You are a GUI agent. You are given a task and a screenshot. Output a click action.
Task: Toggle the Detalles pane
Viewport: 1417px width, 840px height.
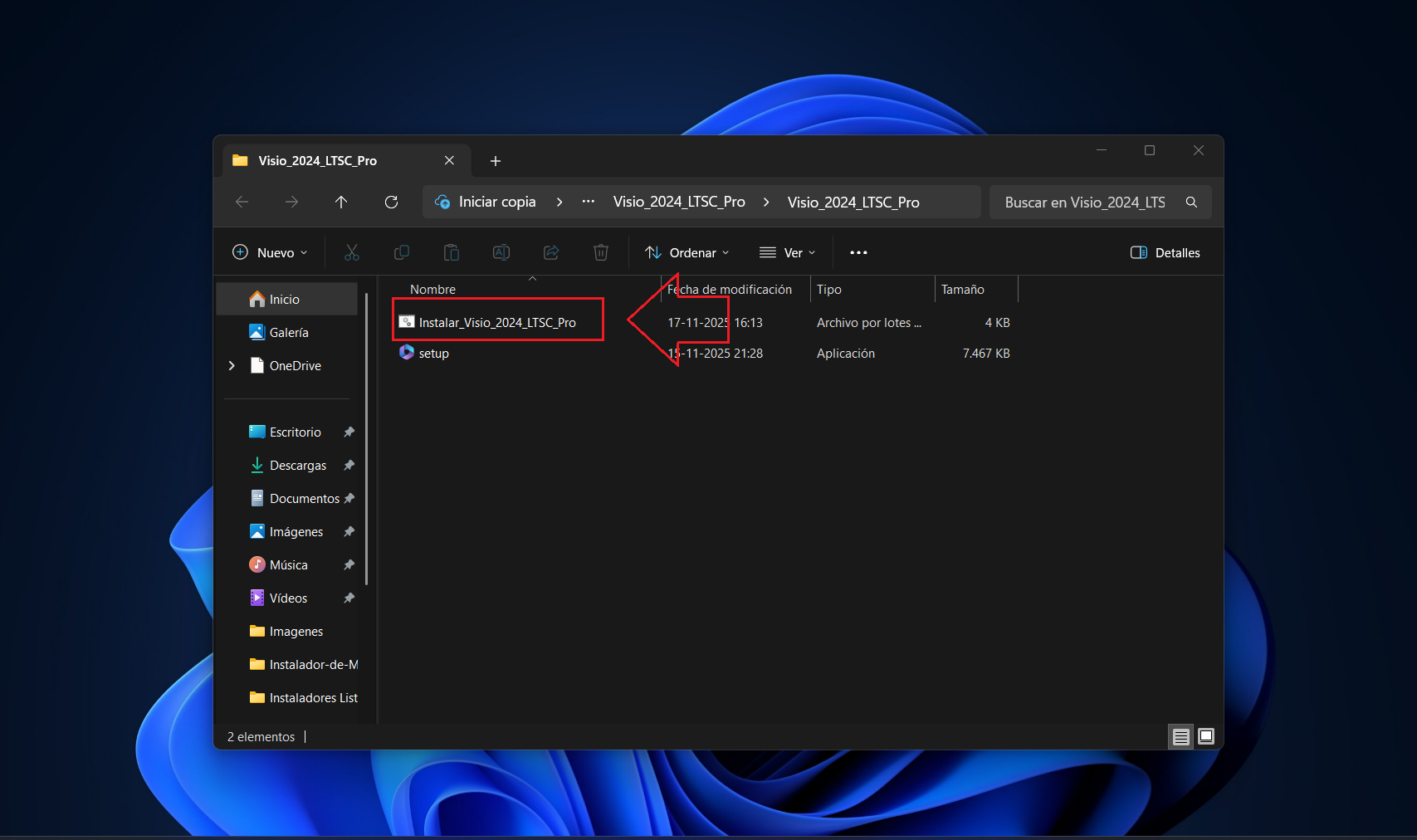[x=1165, y=252]
